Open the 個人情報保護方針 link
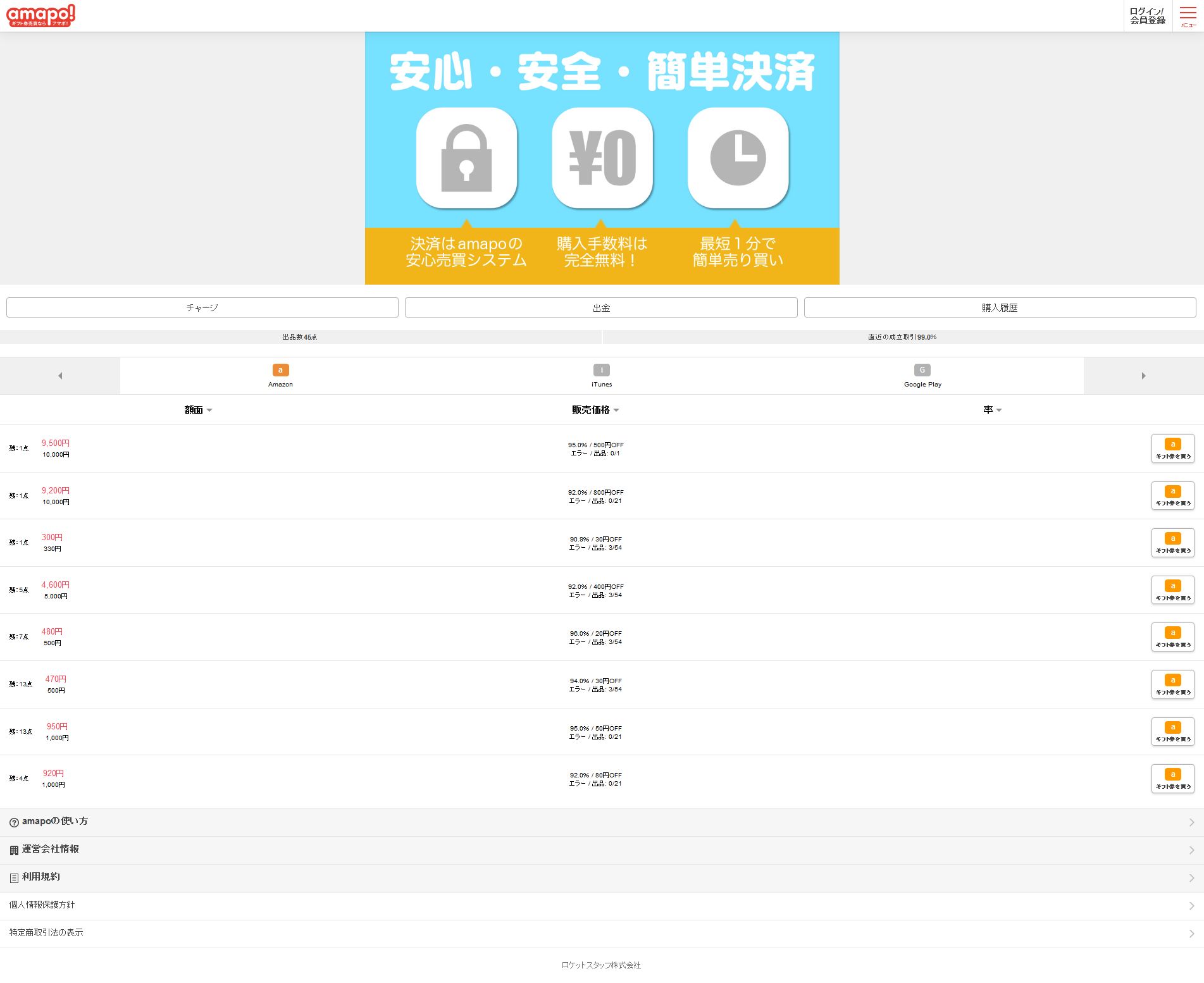 click(x=602, y=906)
